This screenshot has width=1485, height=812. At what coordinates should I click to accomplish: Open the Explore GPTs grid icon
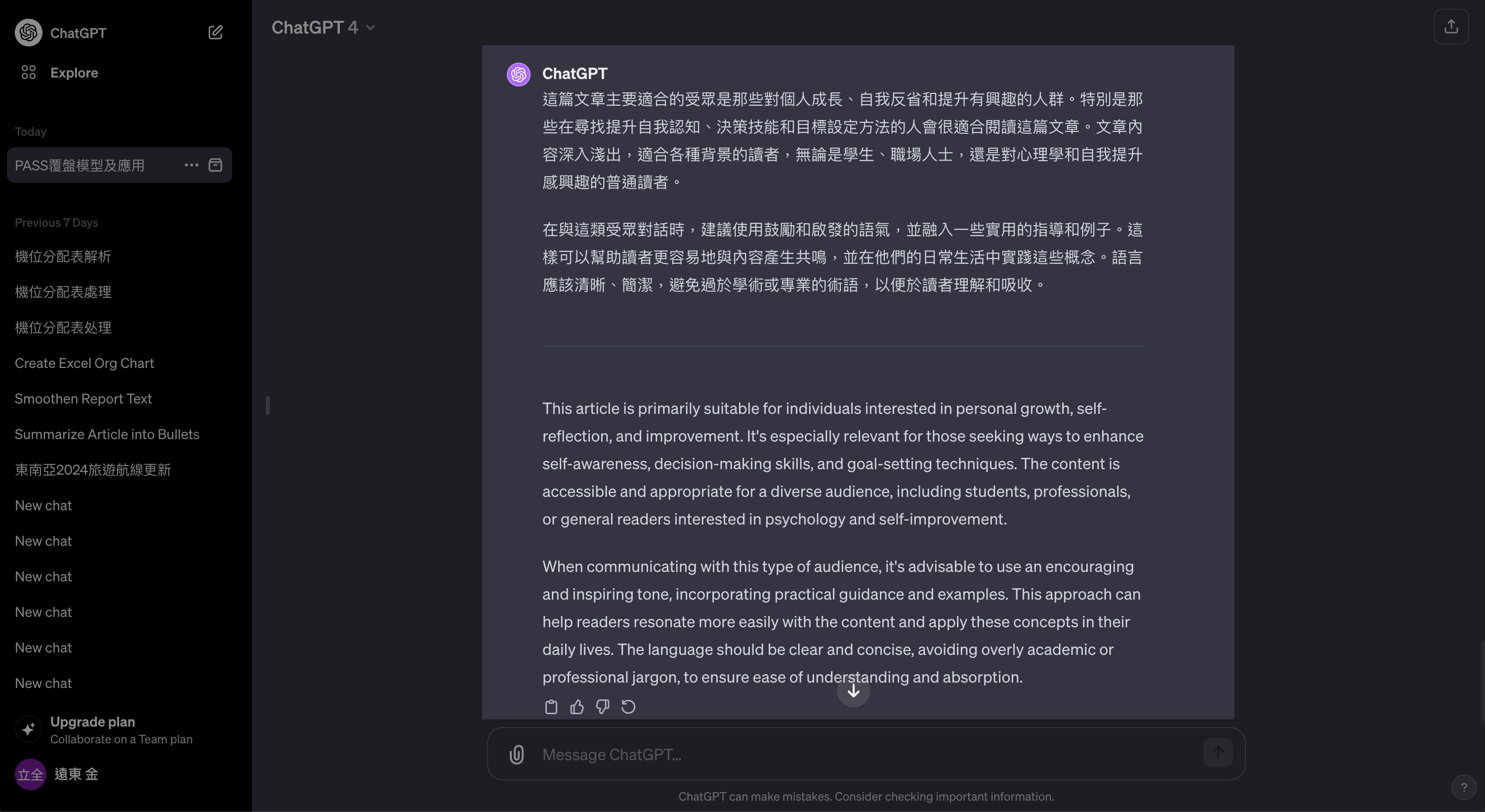click(x=28, y=73)
